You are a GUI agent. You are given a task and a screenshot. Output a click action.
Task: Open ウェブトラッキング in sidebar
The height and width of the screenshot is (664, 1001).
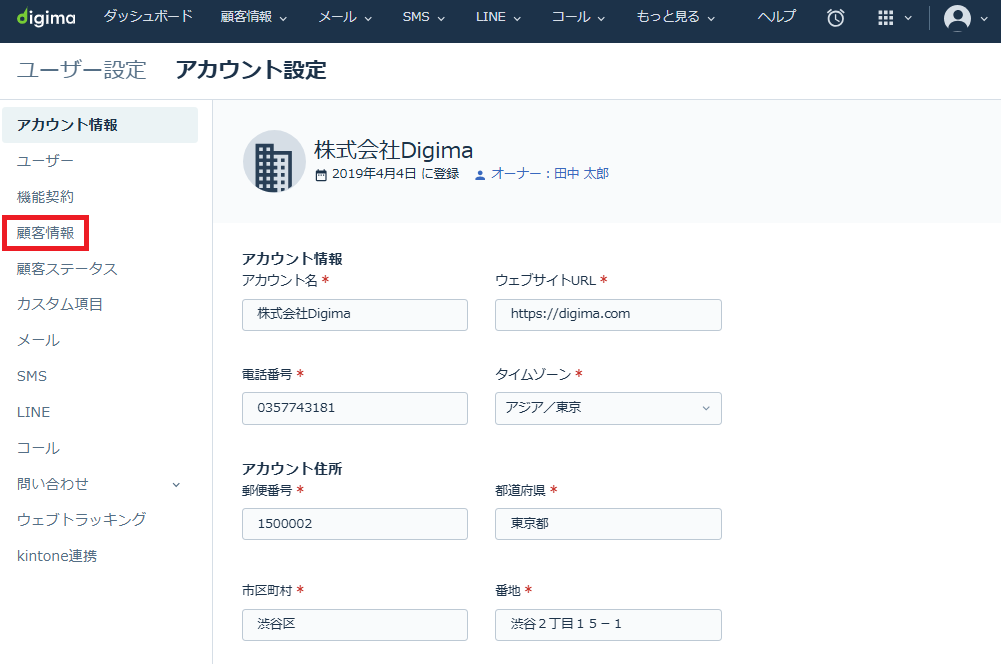[82, 520]
